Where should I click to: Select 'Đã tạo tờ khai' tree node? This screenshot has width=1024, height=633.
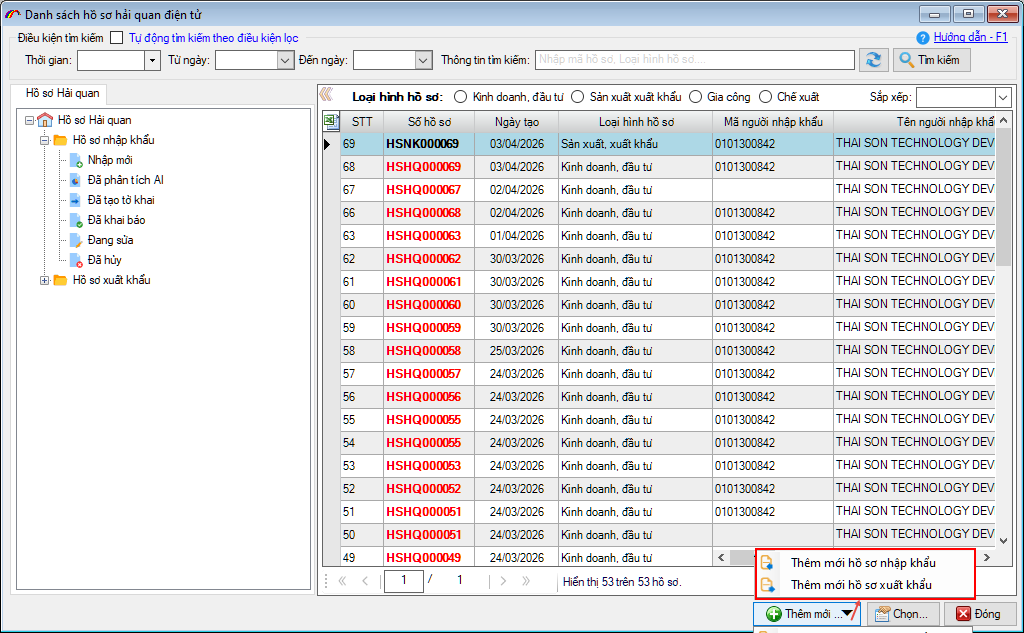coord(120,200)
